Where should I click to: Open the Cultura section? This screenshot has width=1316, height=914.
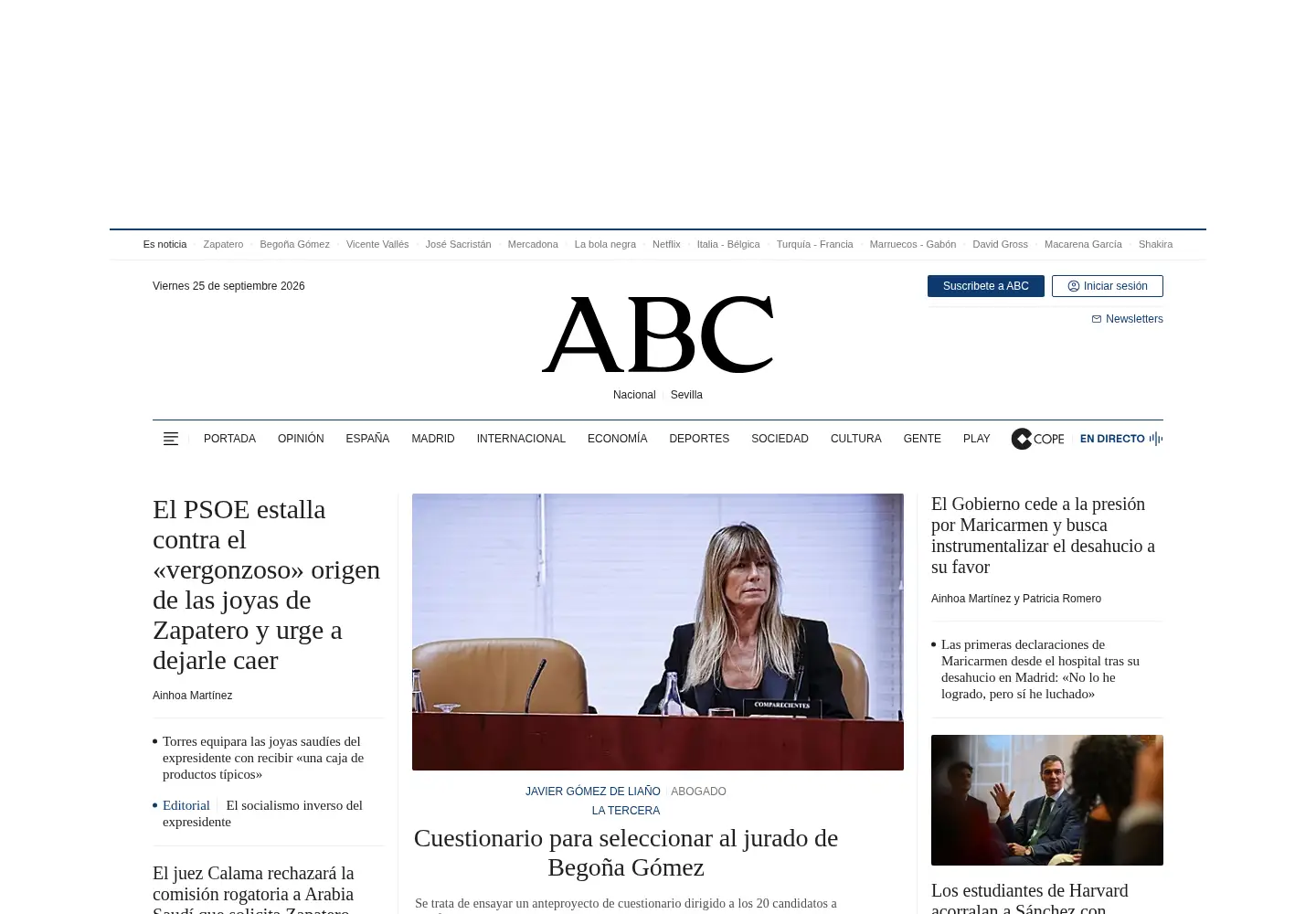coord(856,439)
